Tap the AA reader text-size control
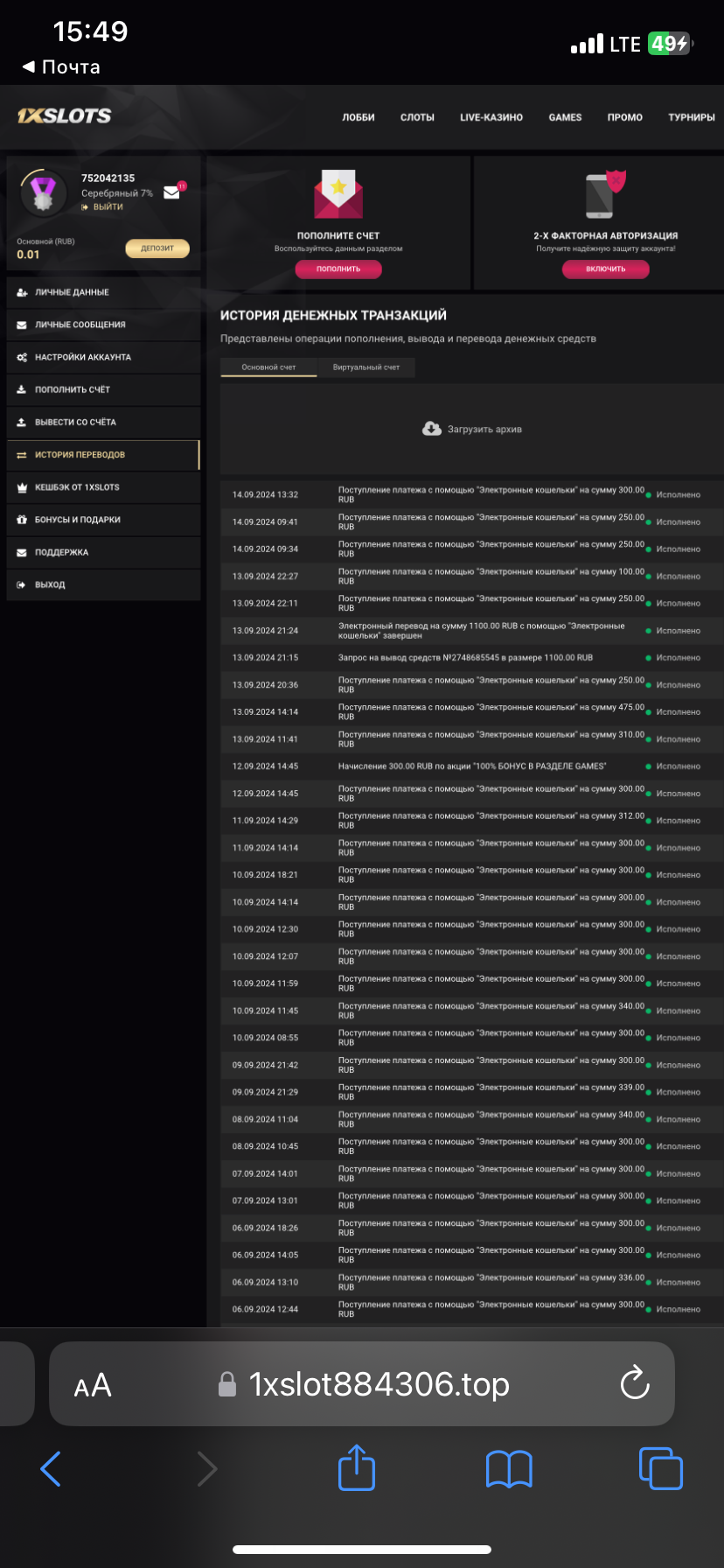The image size is (724, 1568). (93, 1384)
